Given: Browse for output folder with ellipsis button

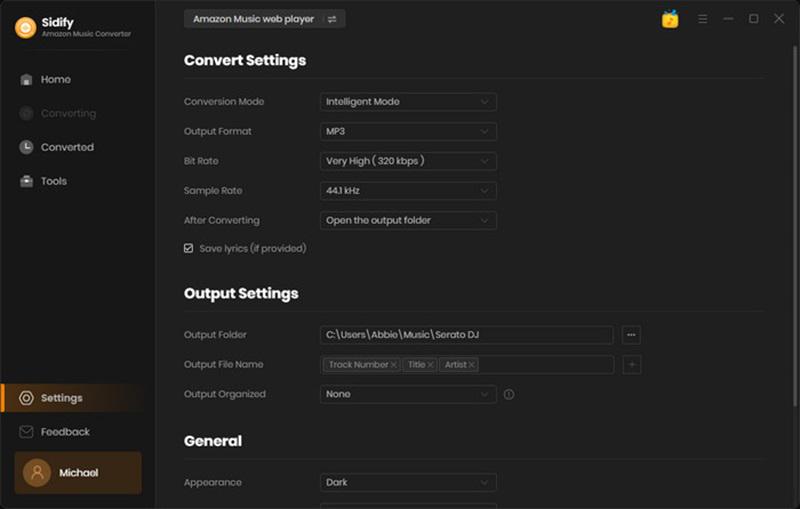Looking at the screenshot, I should pos(632,335).
